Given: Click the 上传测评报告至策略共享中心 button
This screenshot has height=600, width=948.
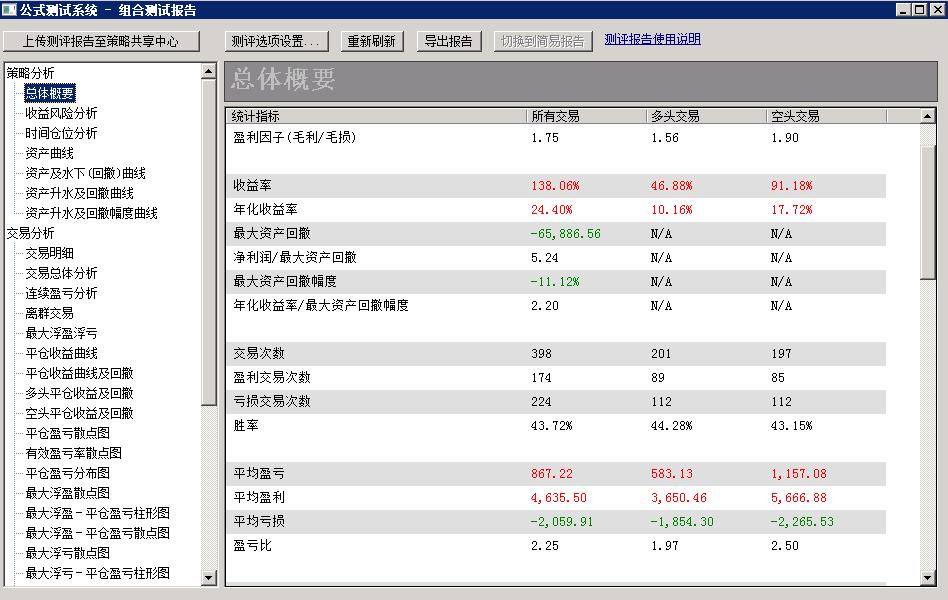Looking at the screenshot, I should [101, 41].
